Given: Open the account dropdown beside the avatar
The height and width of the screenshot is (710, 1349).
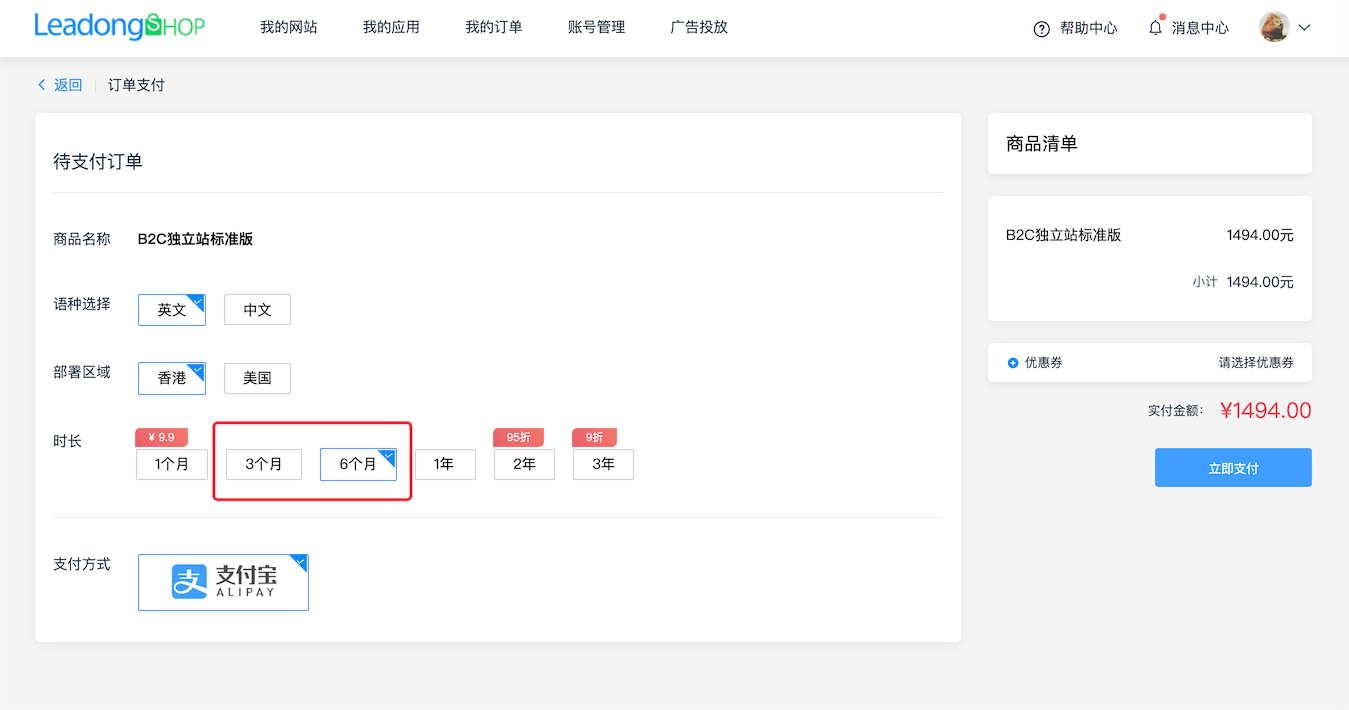Looking at the screenshot, I should pyautogui.click(x=1304, y=28).
